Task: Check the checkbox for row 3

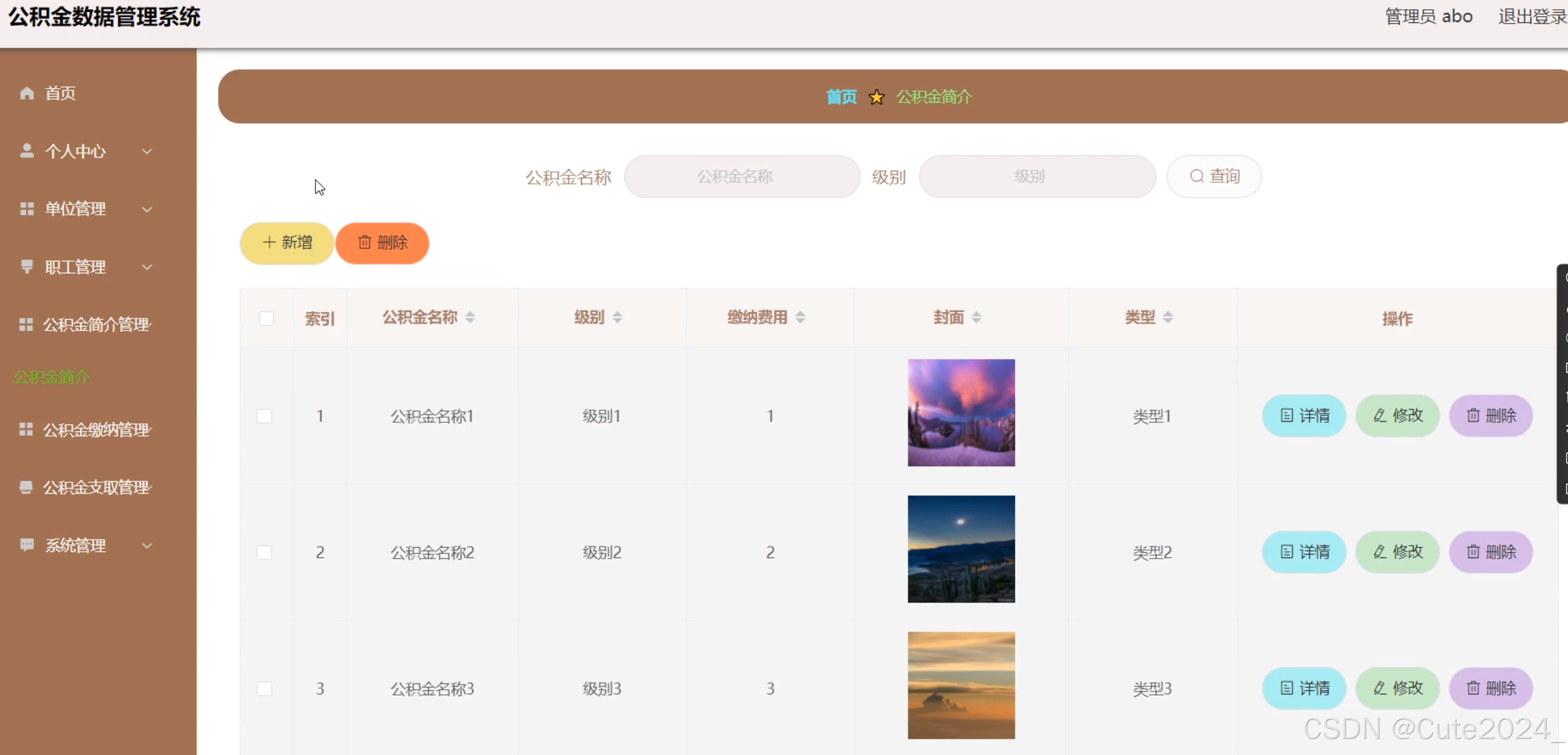Action: (x=265, y=689)
